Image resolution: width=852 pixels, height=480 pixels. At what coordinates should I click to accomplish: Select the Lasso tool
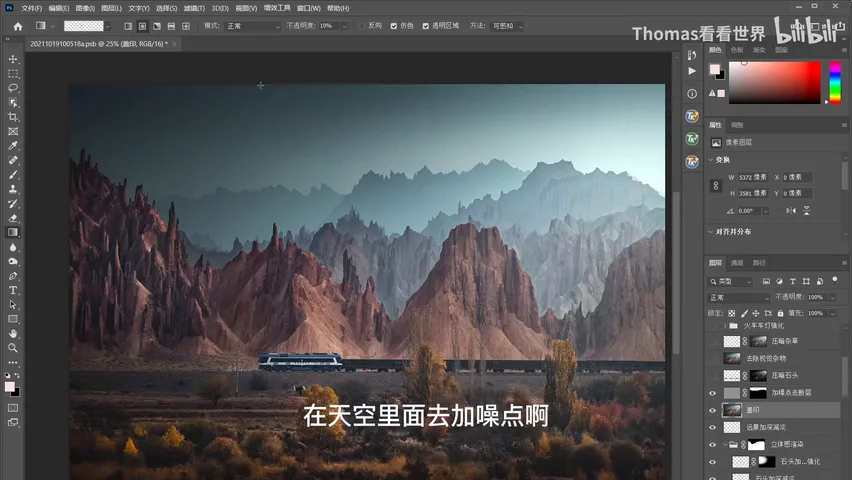point(13,88)
